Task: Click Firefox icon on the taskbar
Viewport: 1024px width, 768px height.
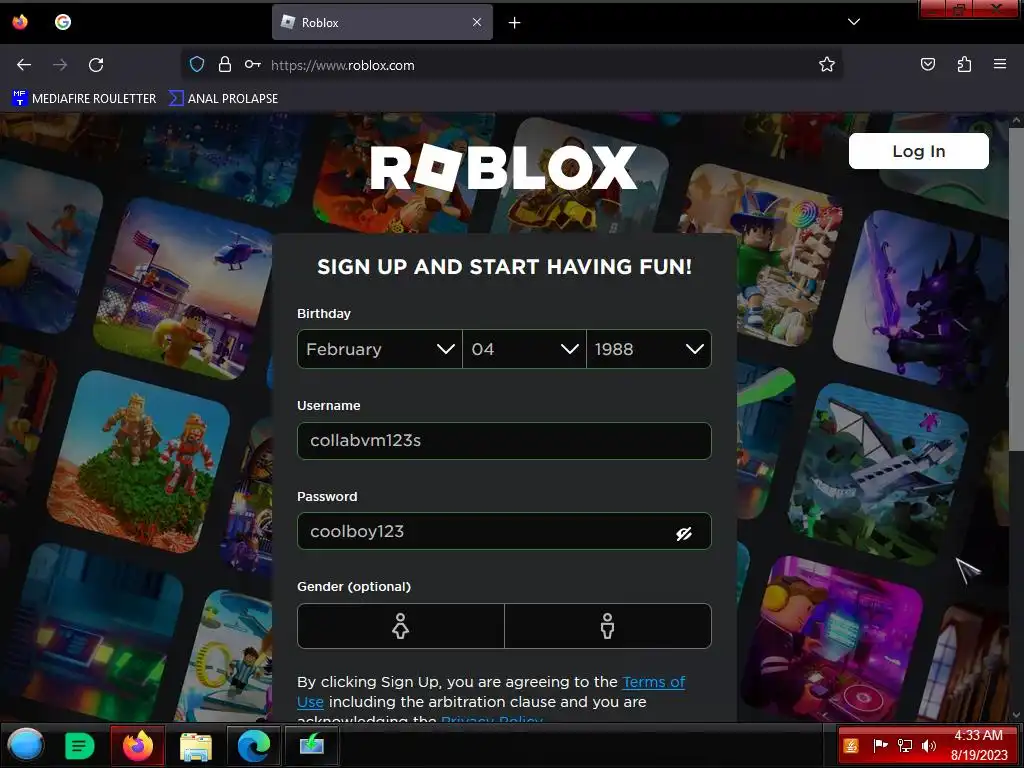Action: click(138, 746)
